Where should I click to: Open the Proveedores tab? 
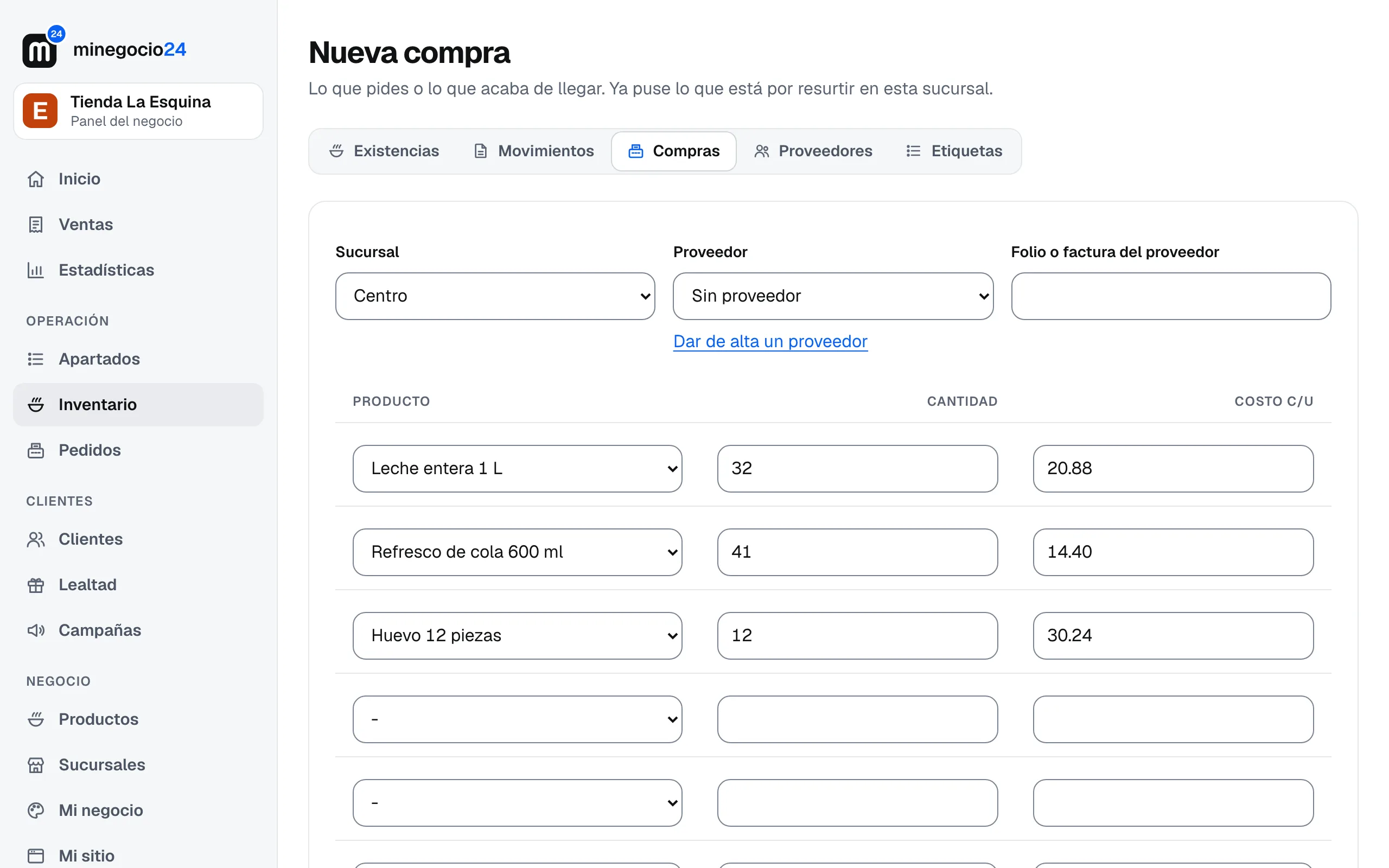813,151
